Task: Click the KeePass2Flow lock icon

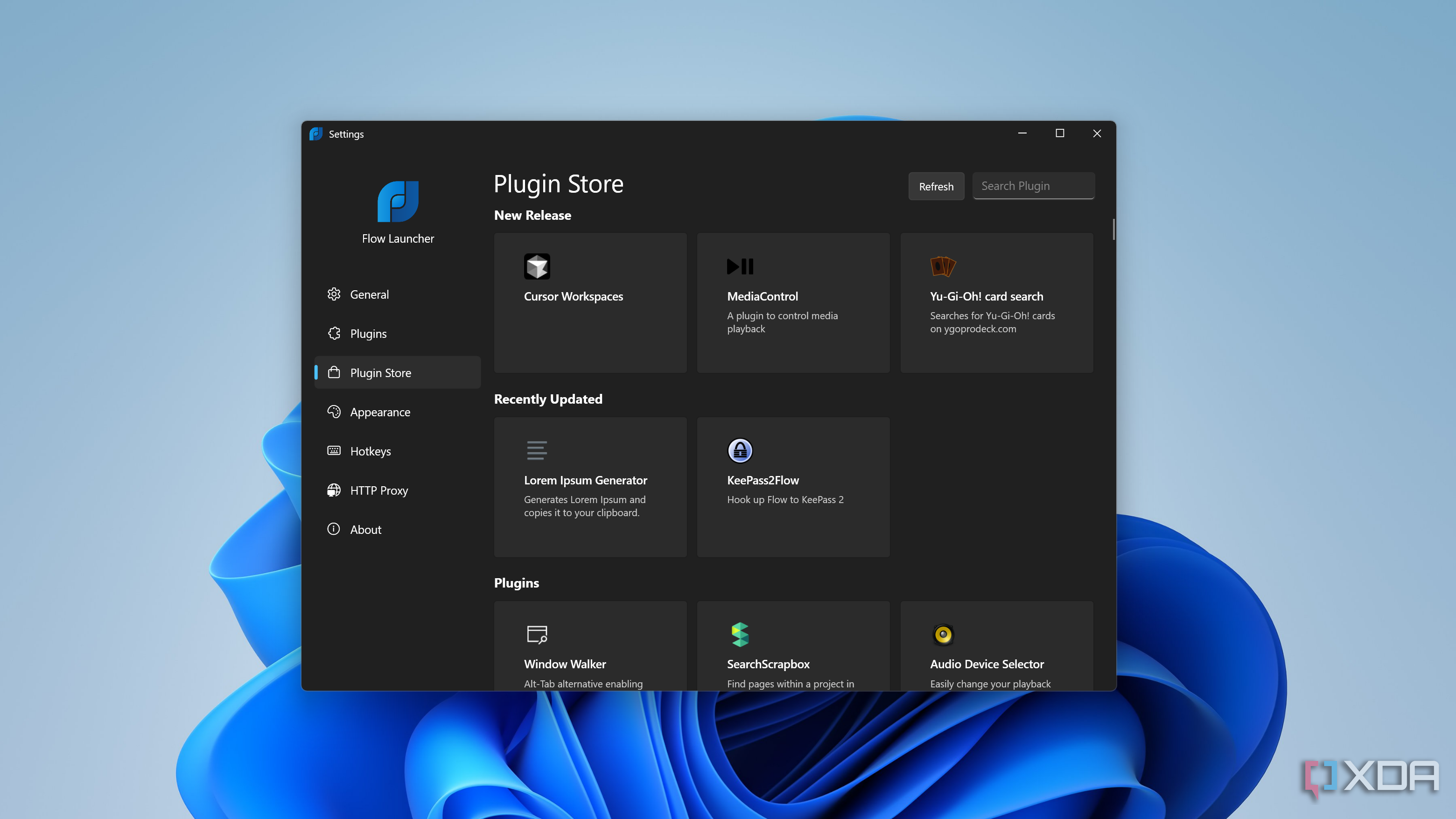Action: coord(740,450)
